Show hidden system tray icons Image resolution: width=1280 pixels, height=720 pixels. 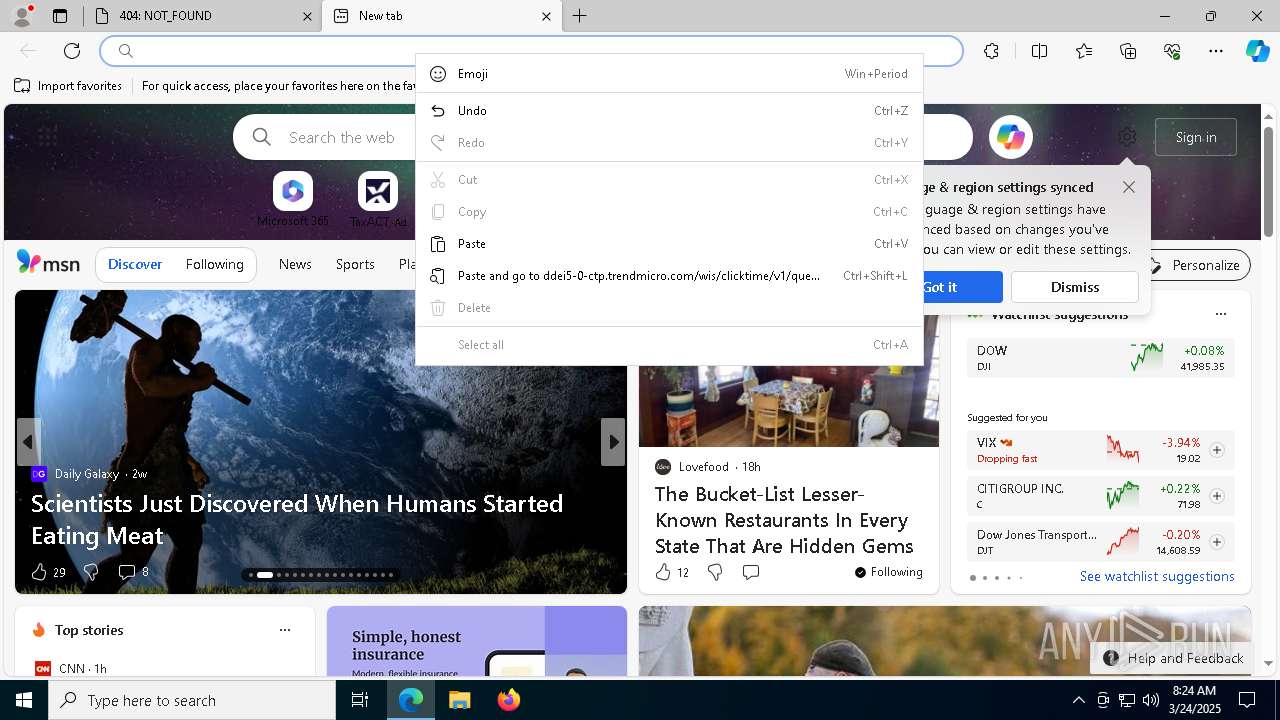(1078, 700)
